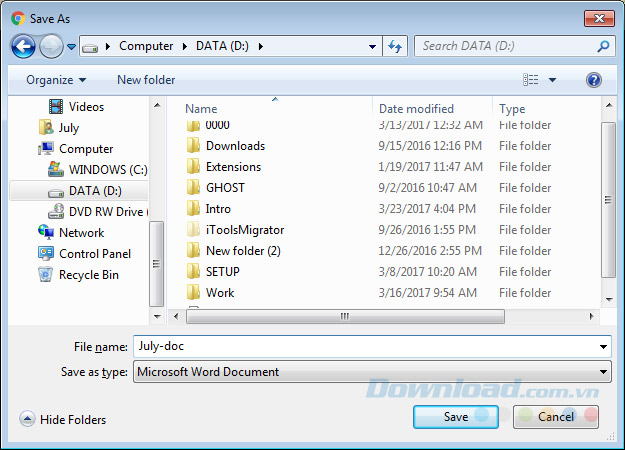Open the File name dropdown arrow
The image size is (625, 450).
(603, 347)
